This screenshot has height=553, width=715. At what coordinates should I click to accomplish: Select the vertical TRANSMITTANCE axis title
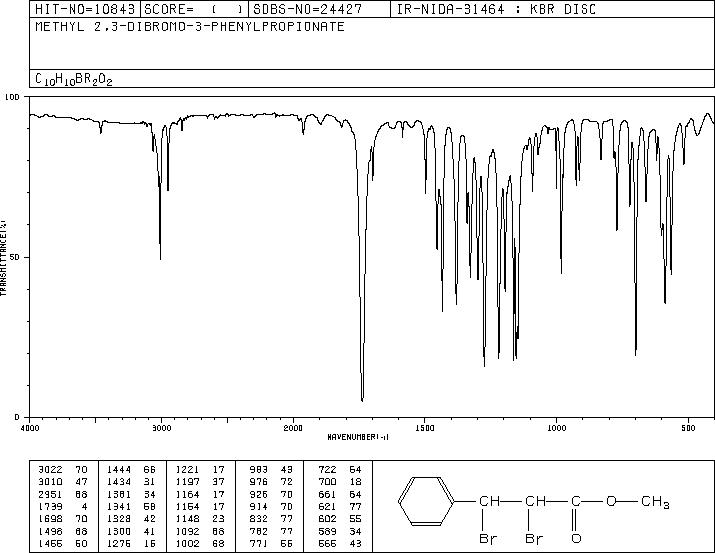(3, 257)
